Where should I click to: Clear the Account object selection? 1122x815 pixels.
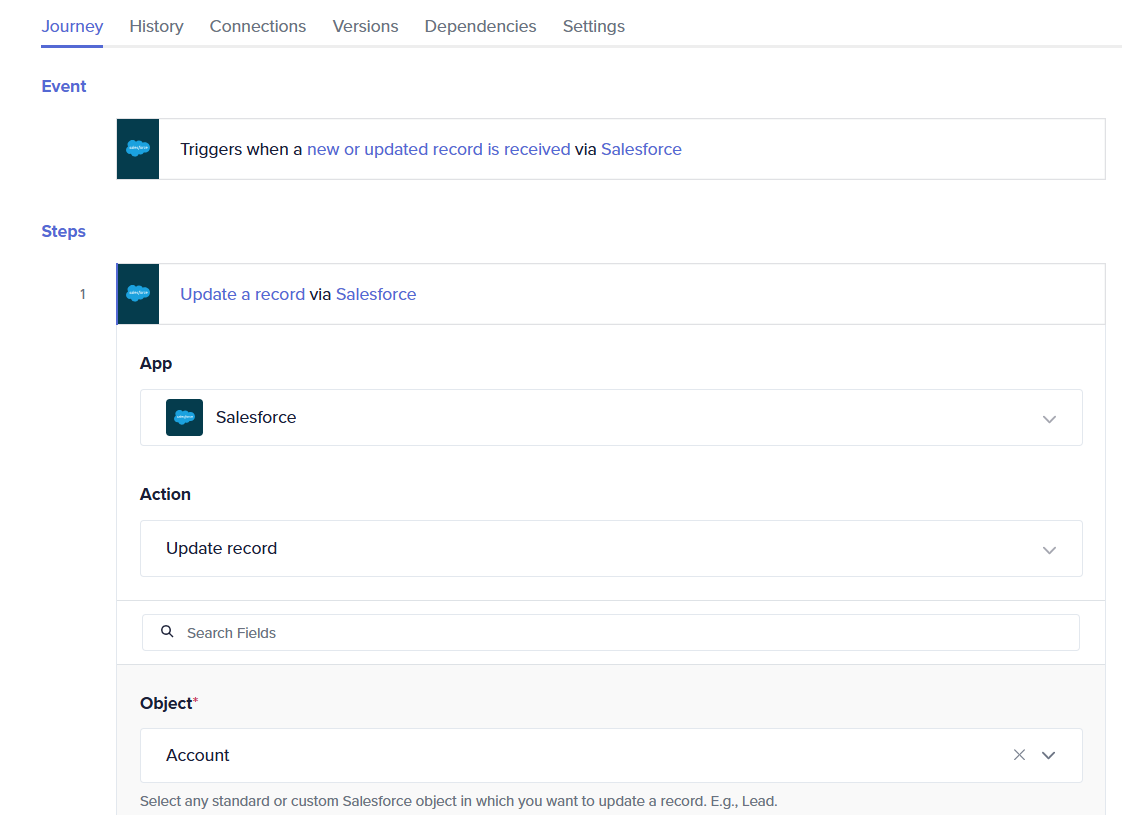[1019, 755]
